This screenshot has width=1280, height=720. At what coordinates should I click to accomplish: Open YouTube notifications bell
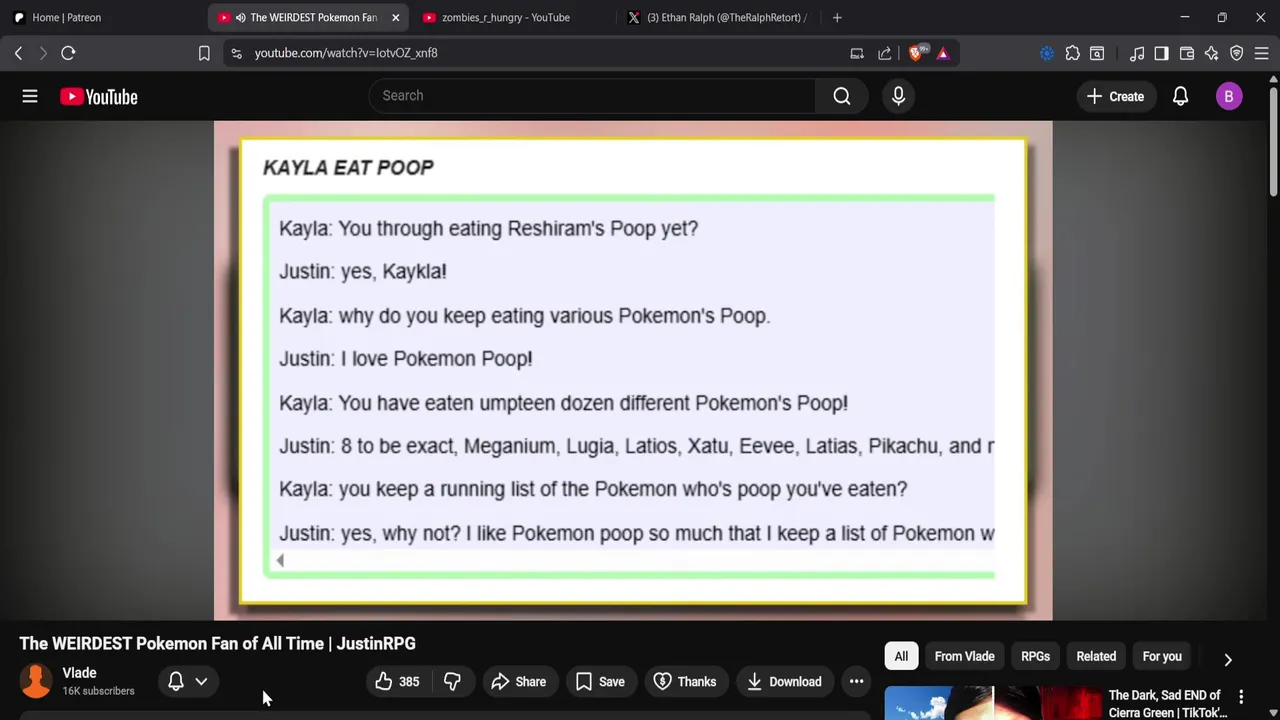pyautogui.click(x=1180, y=96)
